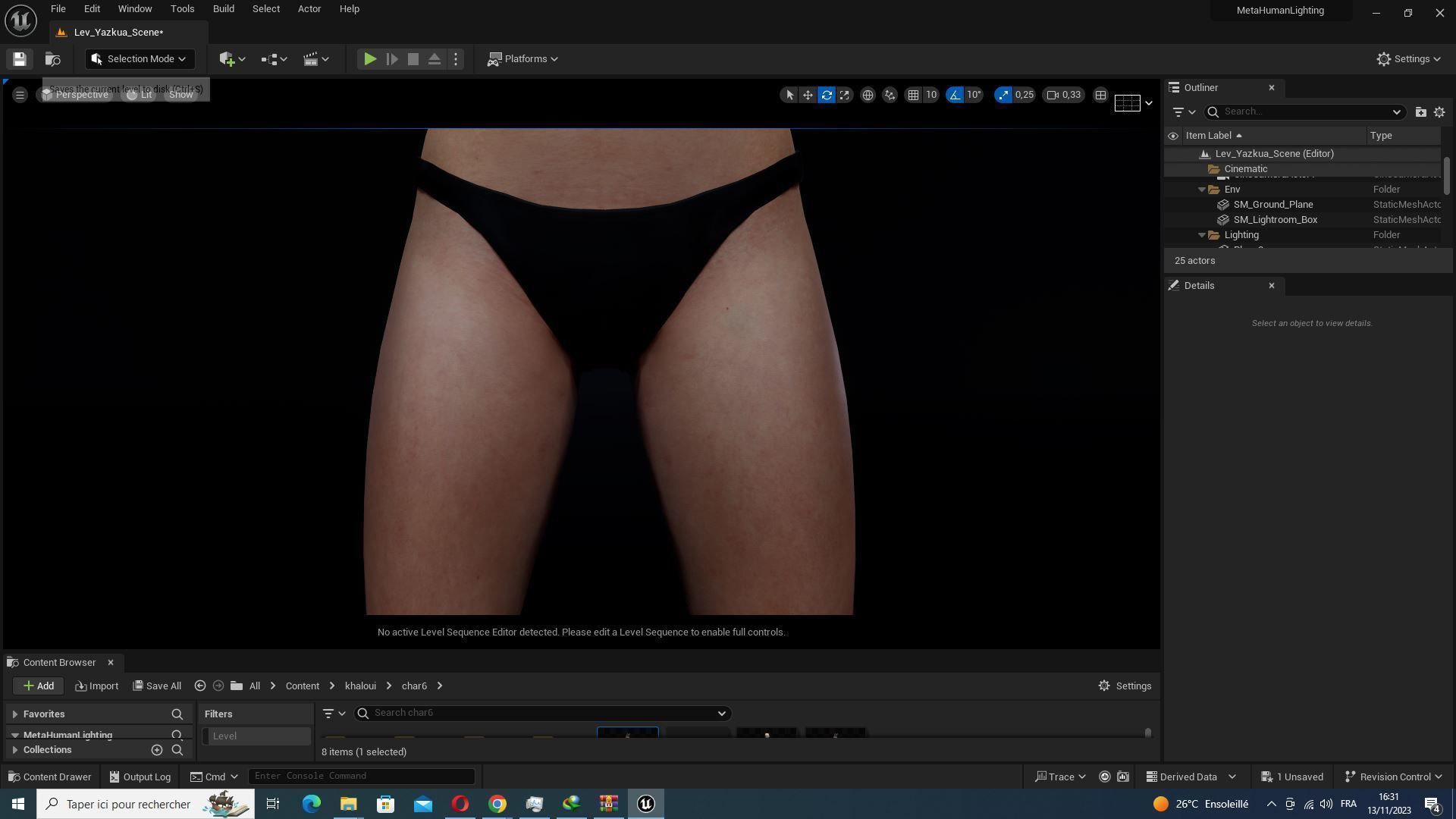Viewport: 1456px width, 819px height.
Task: Add new folder in Outliner
Action: click(1420, 112)
